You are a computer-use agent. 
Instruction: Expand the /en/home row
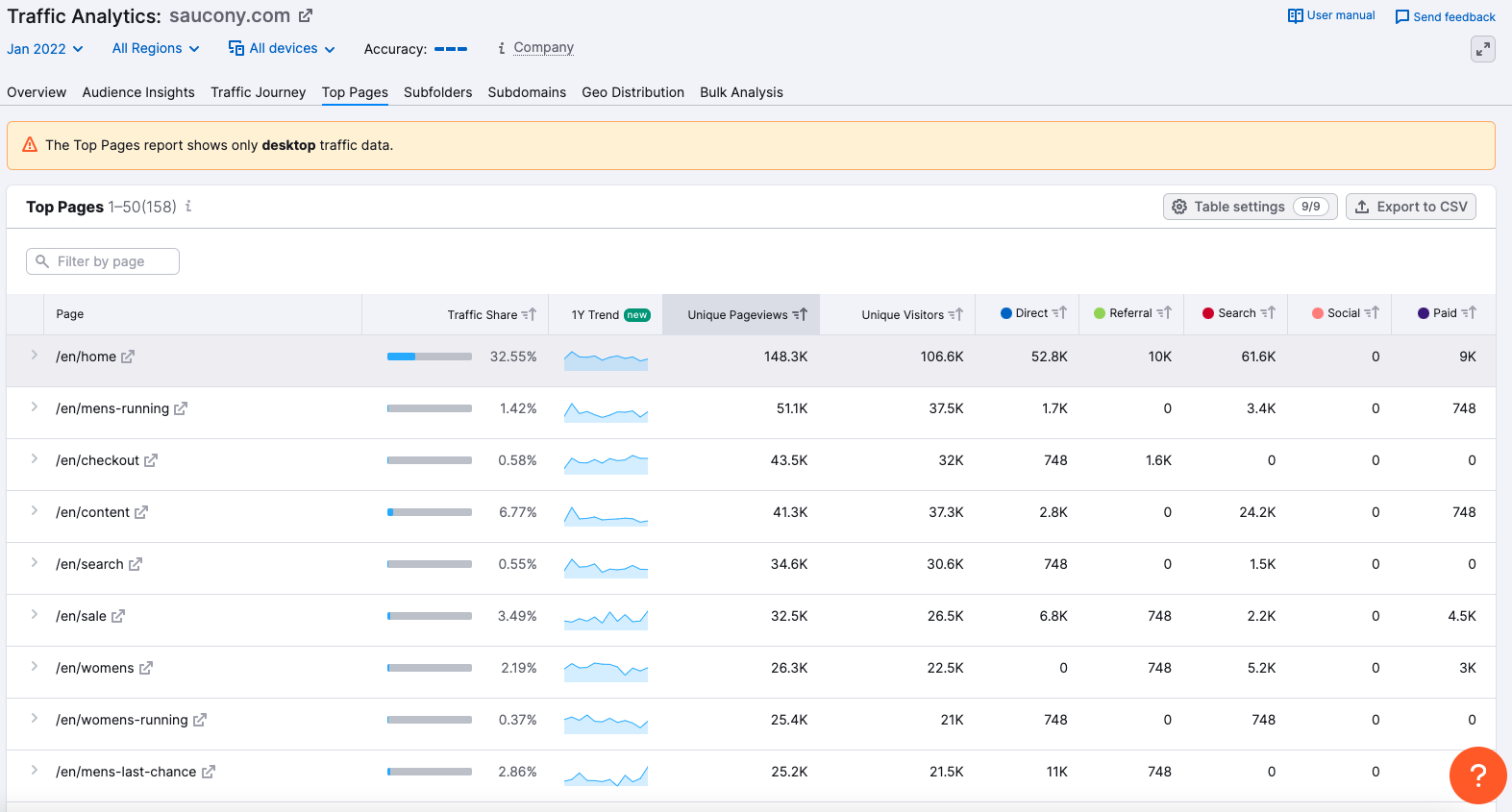click(35, 356)
